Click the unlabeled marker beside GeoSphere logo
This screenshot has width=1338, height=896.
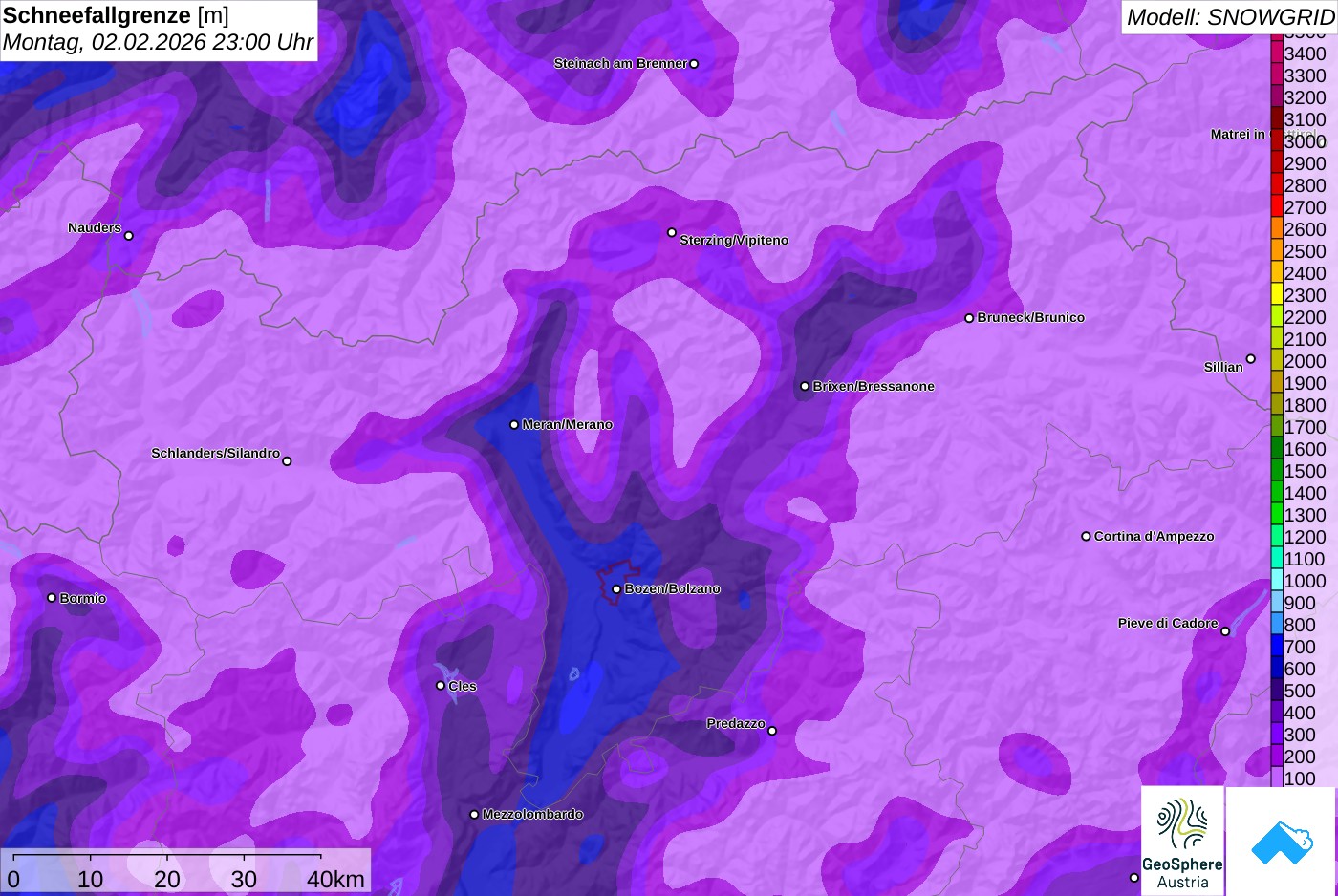[1134, 878]
